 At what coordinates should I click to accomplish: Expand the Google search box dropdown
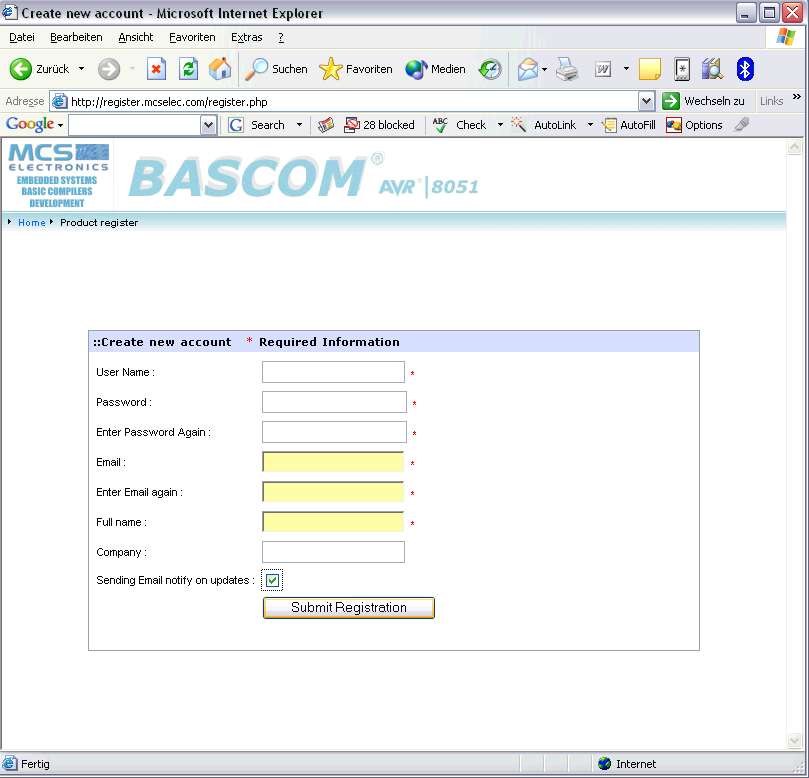point(208,125)
